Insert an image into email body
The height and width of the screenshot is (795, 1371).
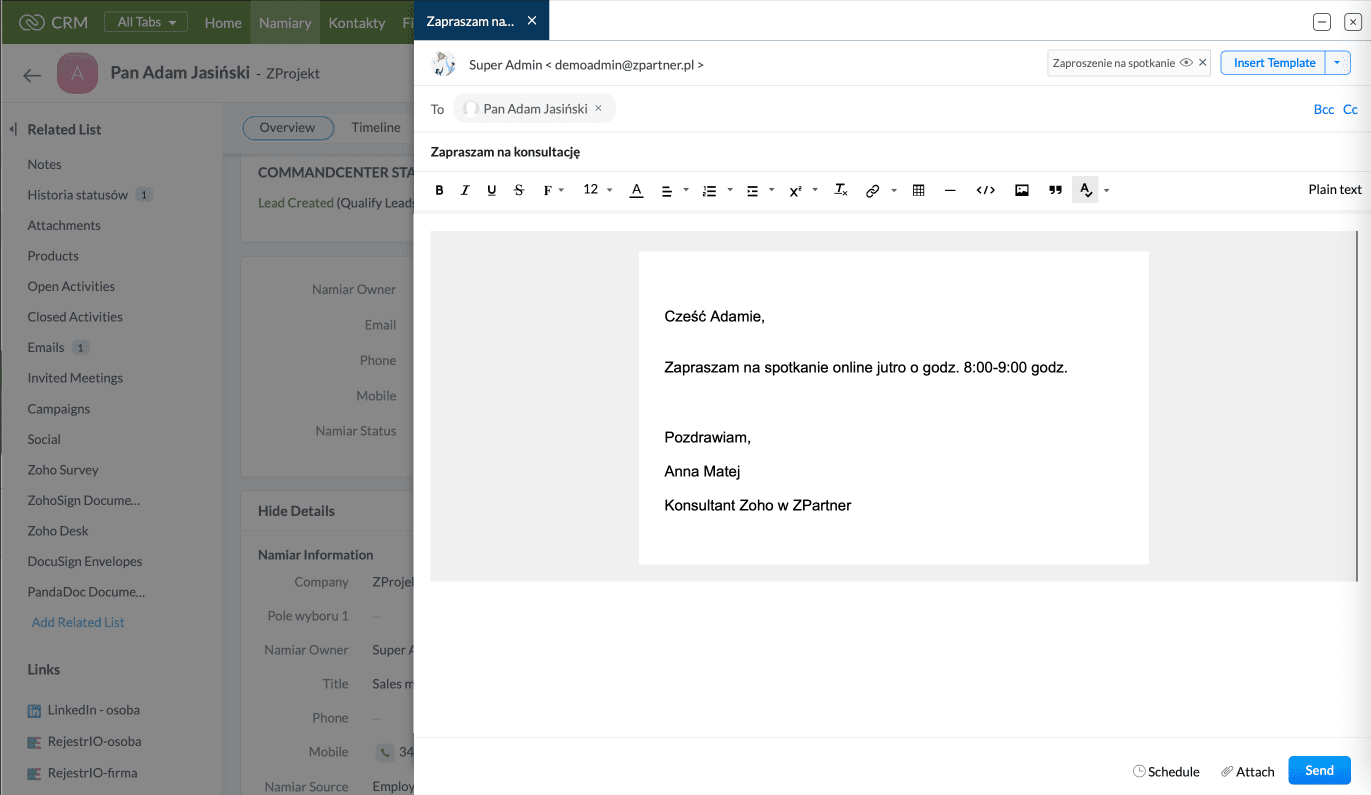pos(1021,190)
